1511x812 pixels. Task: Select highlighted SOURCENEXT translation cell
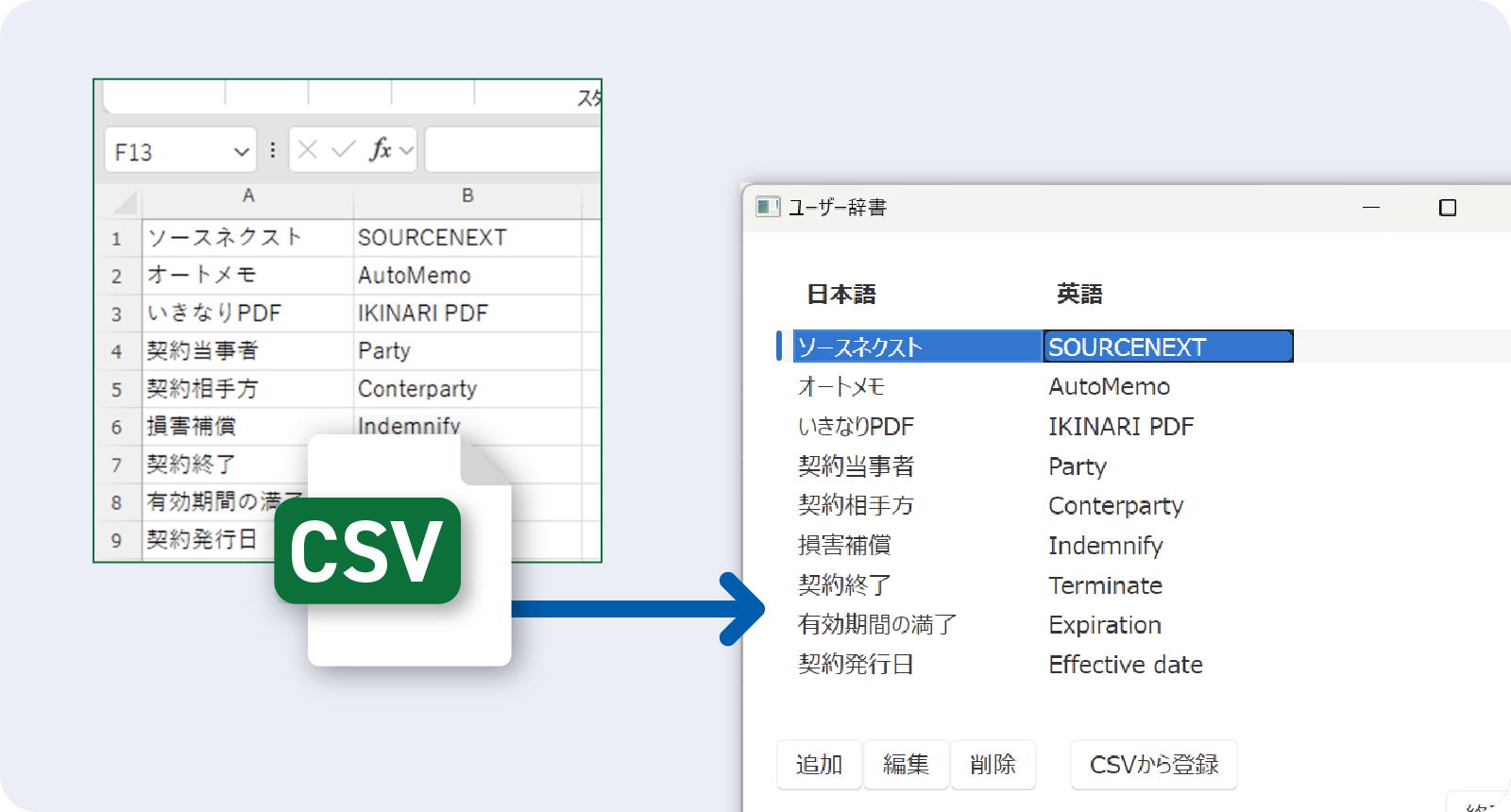pyautogui.click(x=1168, y=347)
